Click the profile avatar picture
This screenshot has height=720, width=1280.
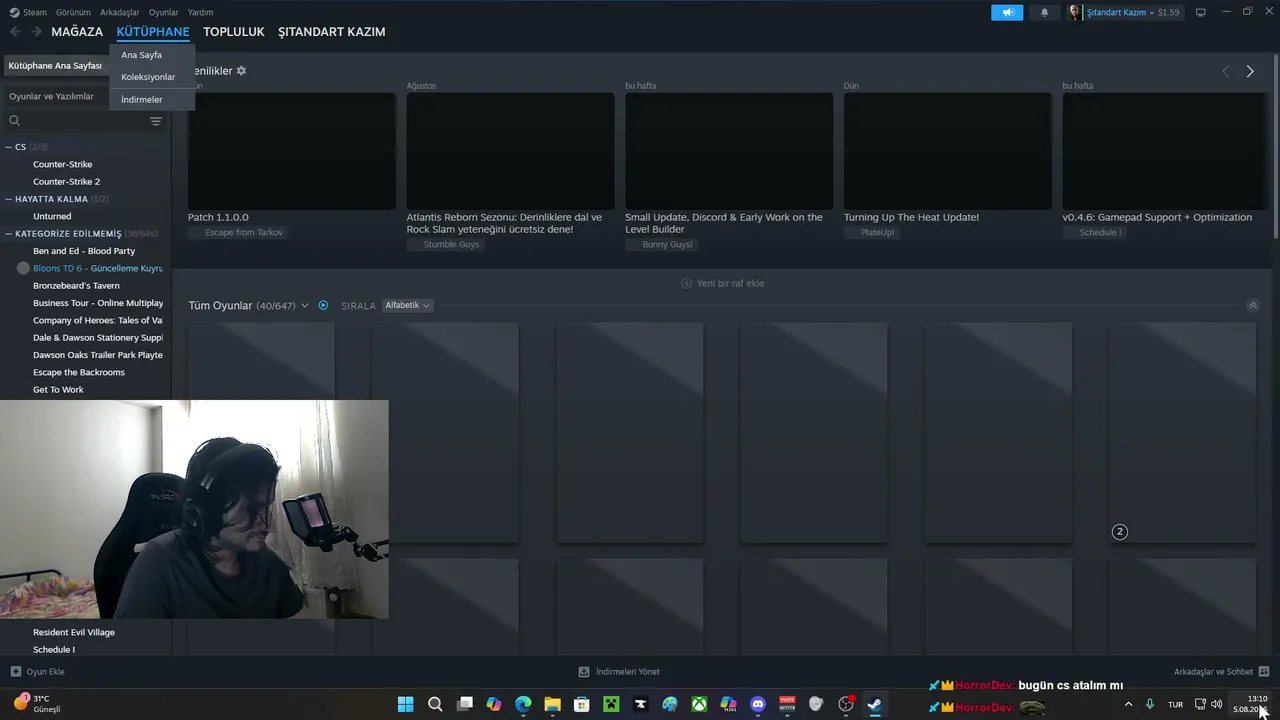pyautogui.click(x=1075, y=12)
